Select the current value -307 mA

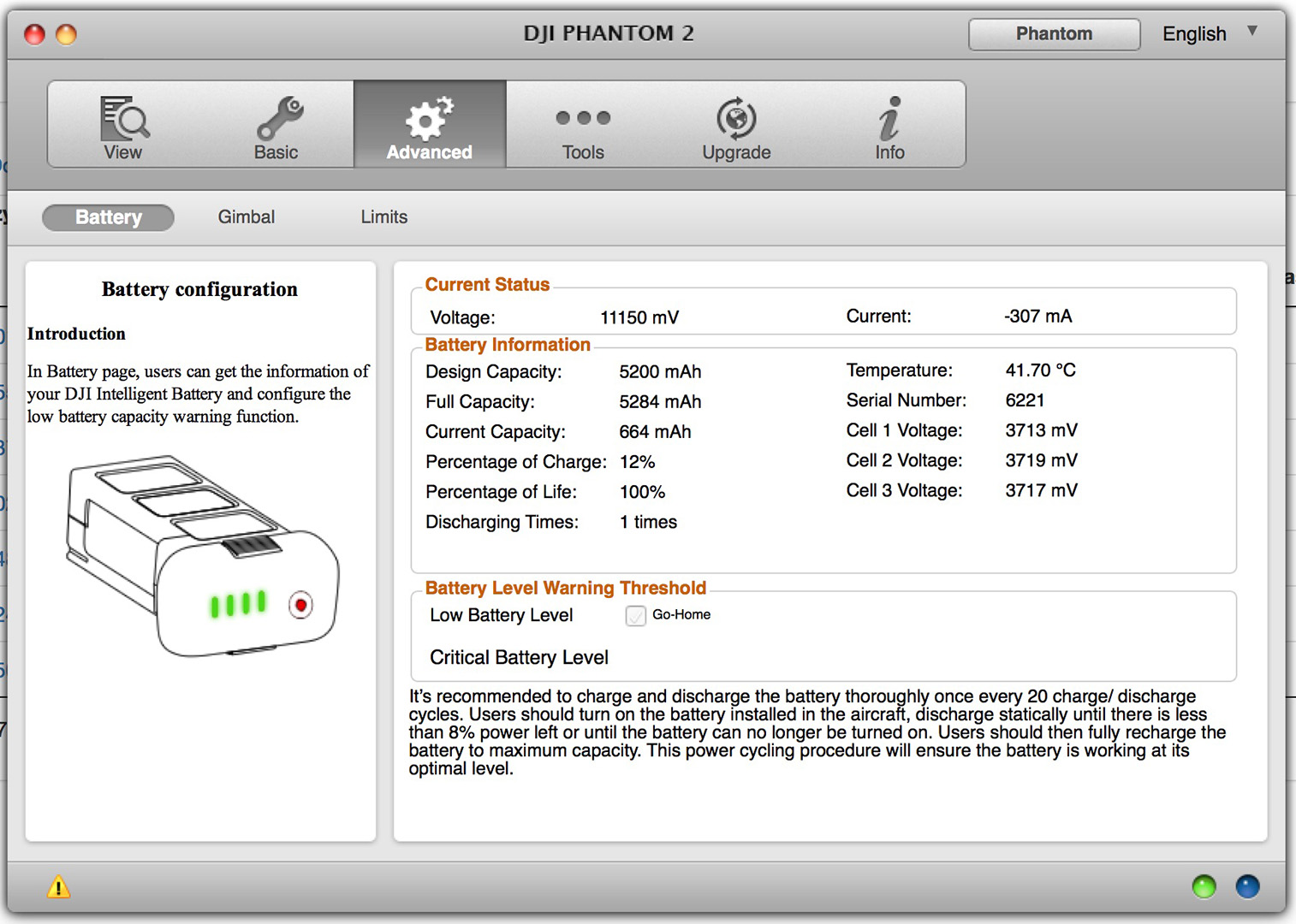point(1037,316)
